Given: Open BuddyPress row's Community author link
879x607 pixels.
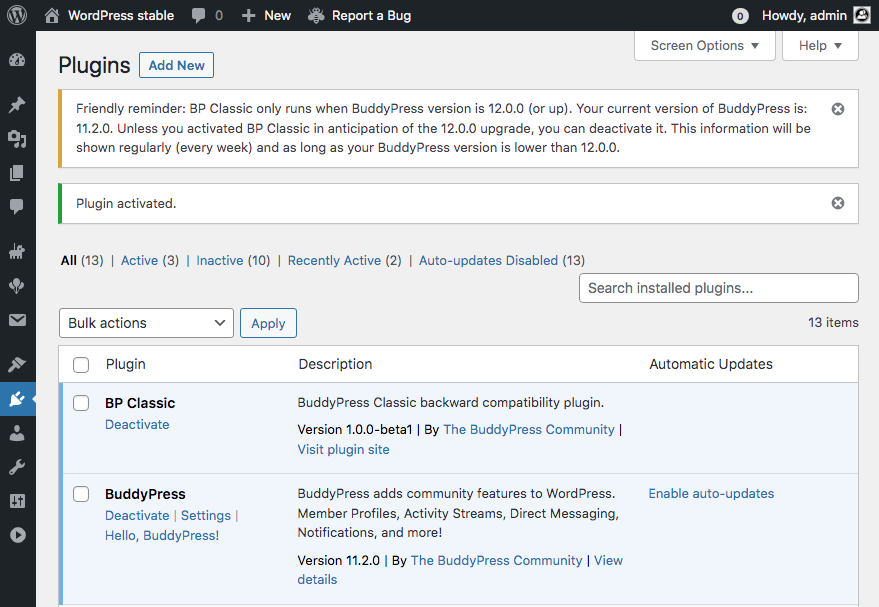Looking at the screenshot, I should pyautogui.click(x=497, y=560).
